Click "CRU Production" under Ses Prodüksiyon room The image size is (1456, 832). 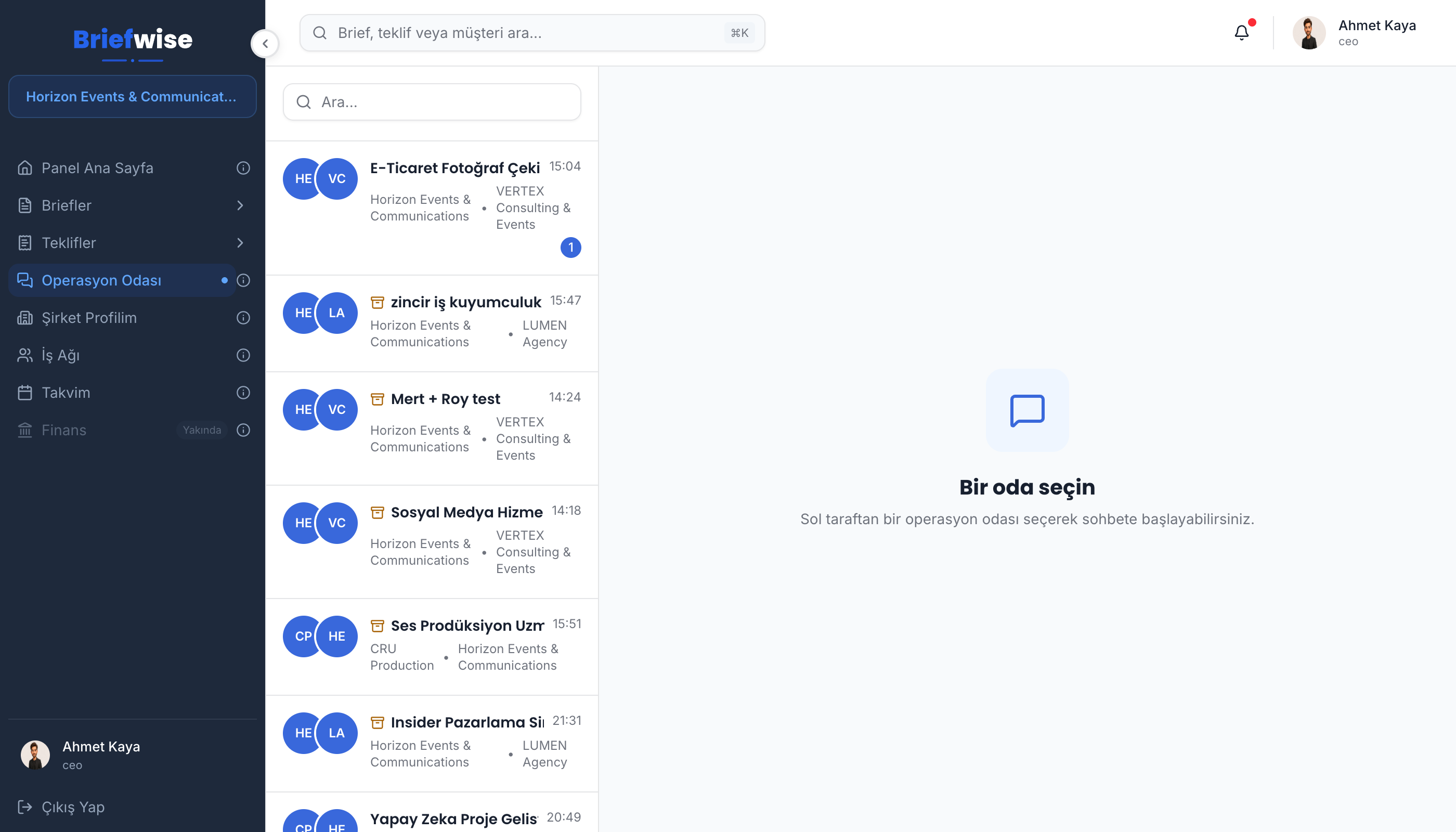(x=402, y=657)
